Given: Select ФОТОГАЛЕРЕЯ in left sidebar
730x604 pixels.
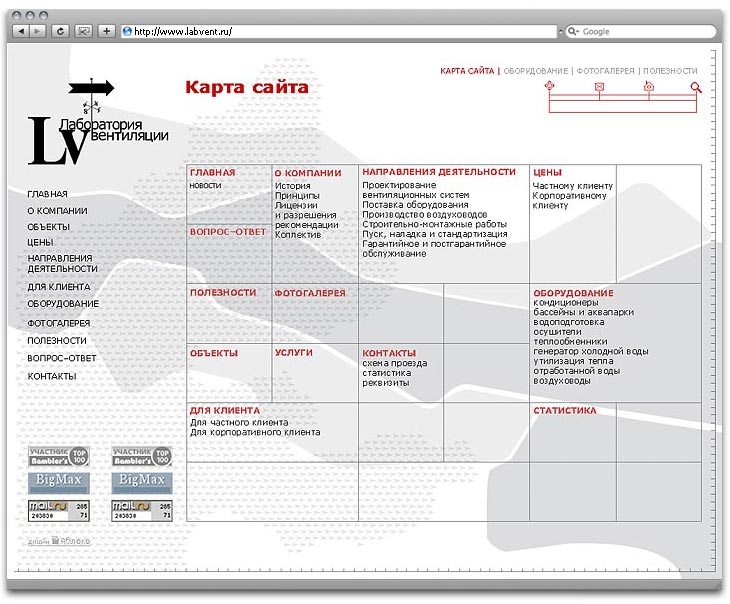Looking at the screenshot, I should pos(59,323).
